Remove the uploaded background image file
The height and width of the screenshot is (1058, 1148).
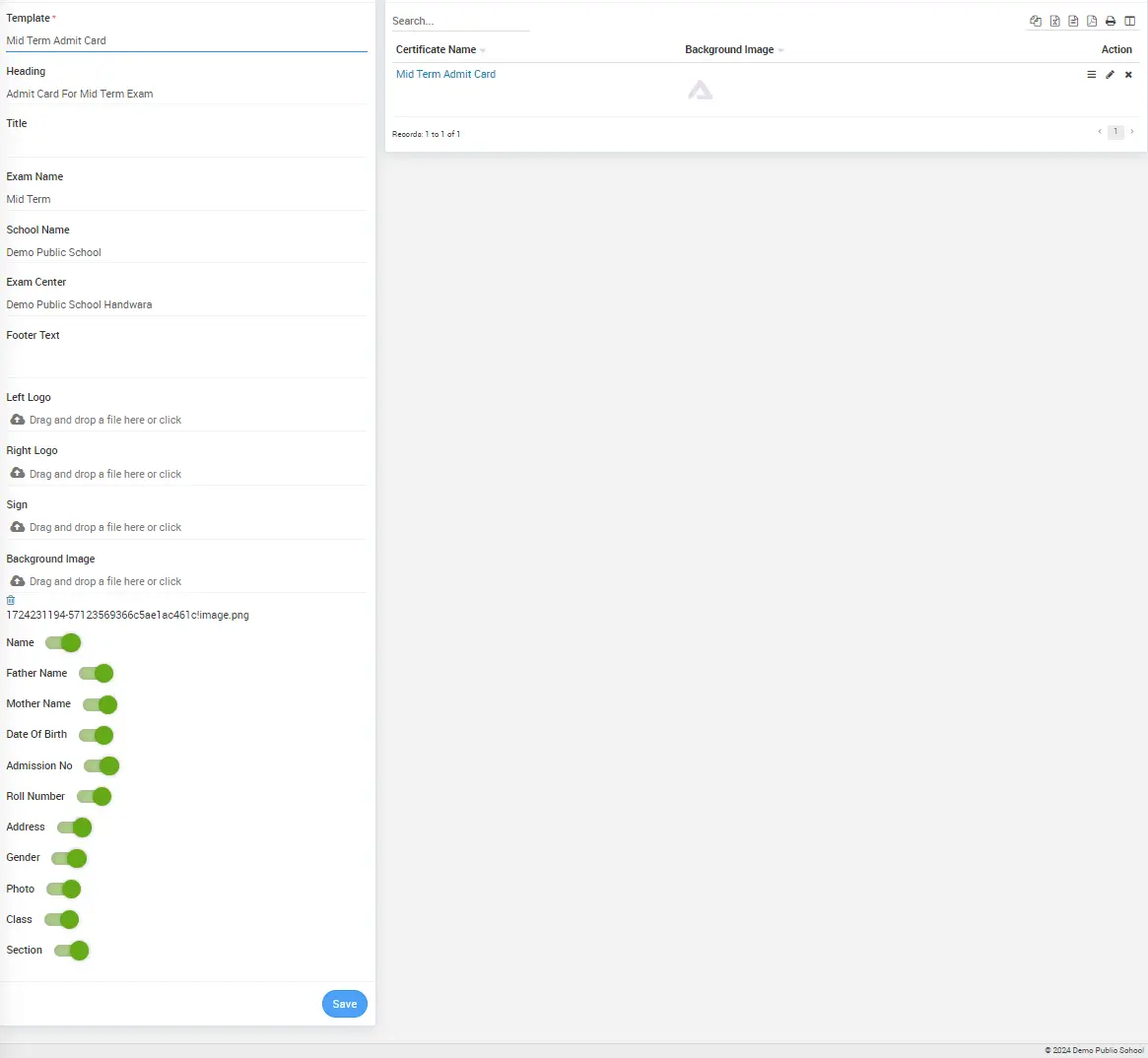pos(11,600)
